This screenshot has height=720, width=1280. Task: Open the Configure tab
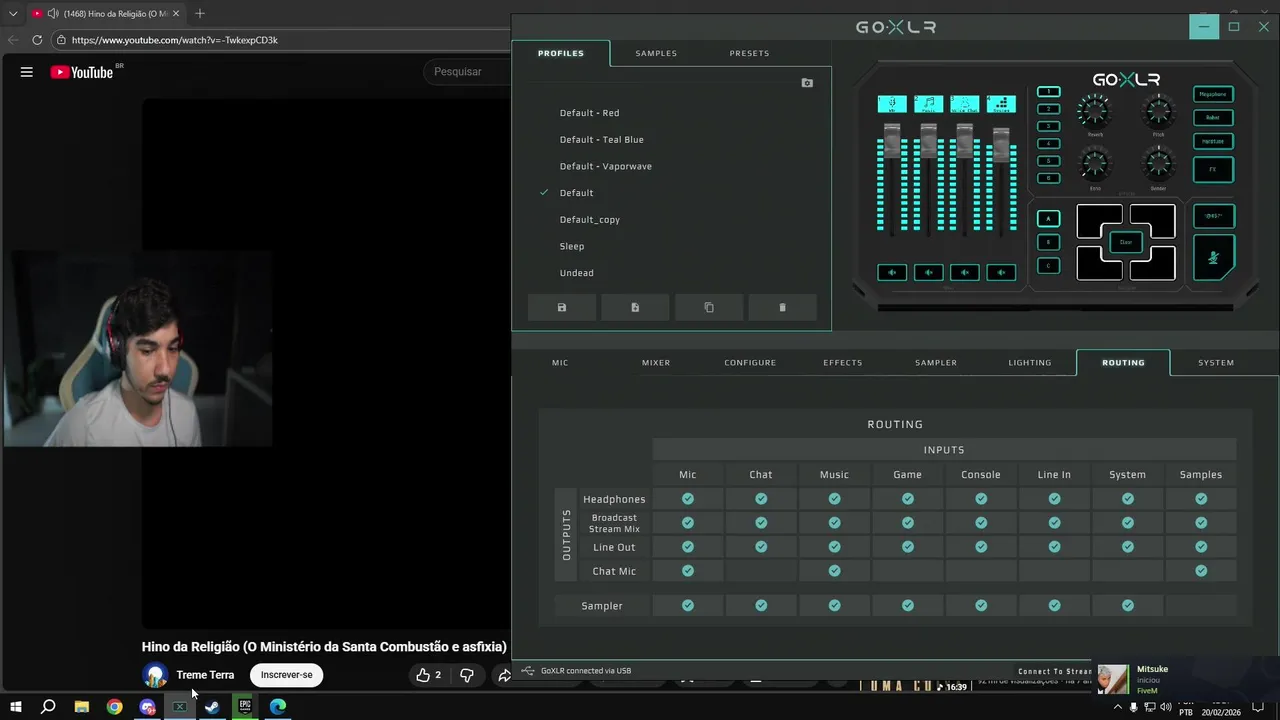tap(750, 362)
